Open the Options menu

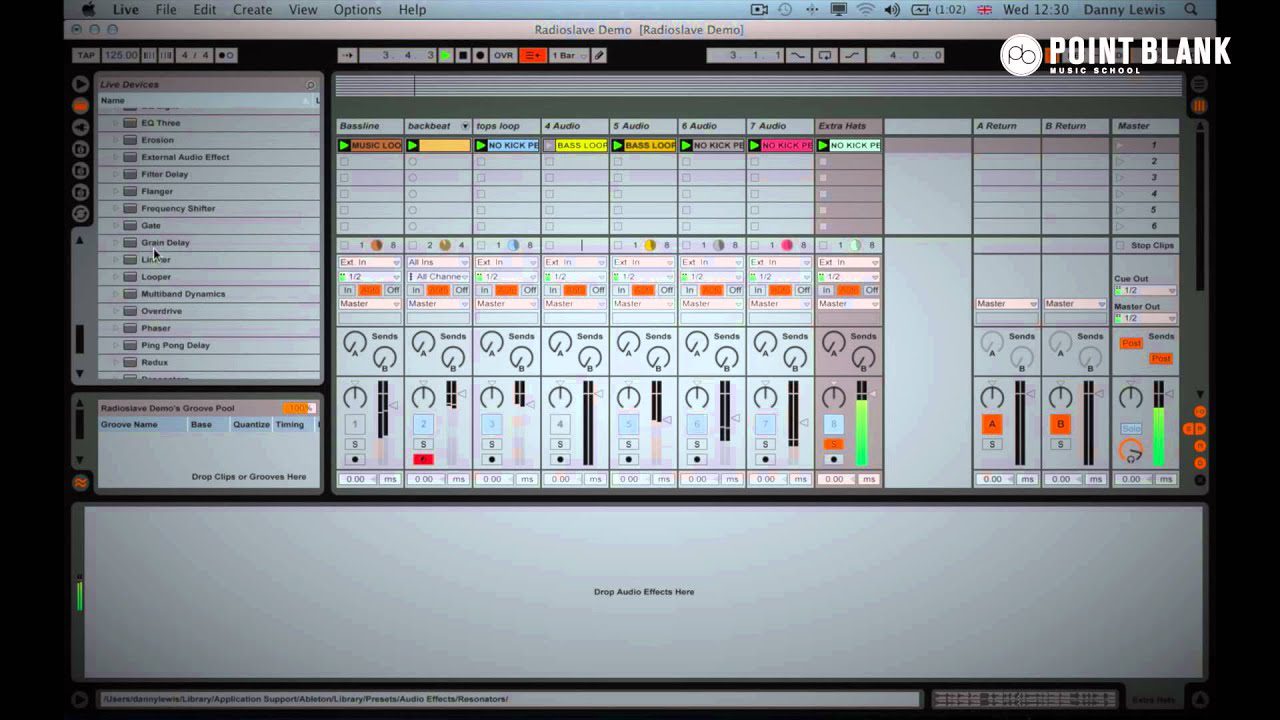pyautogui.click(x=357, y=10)
